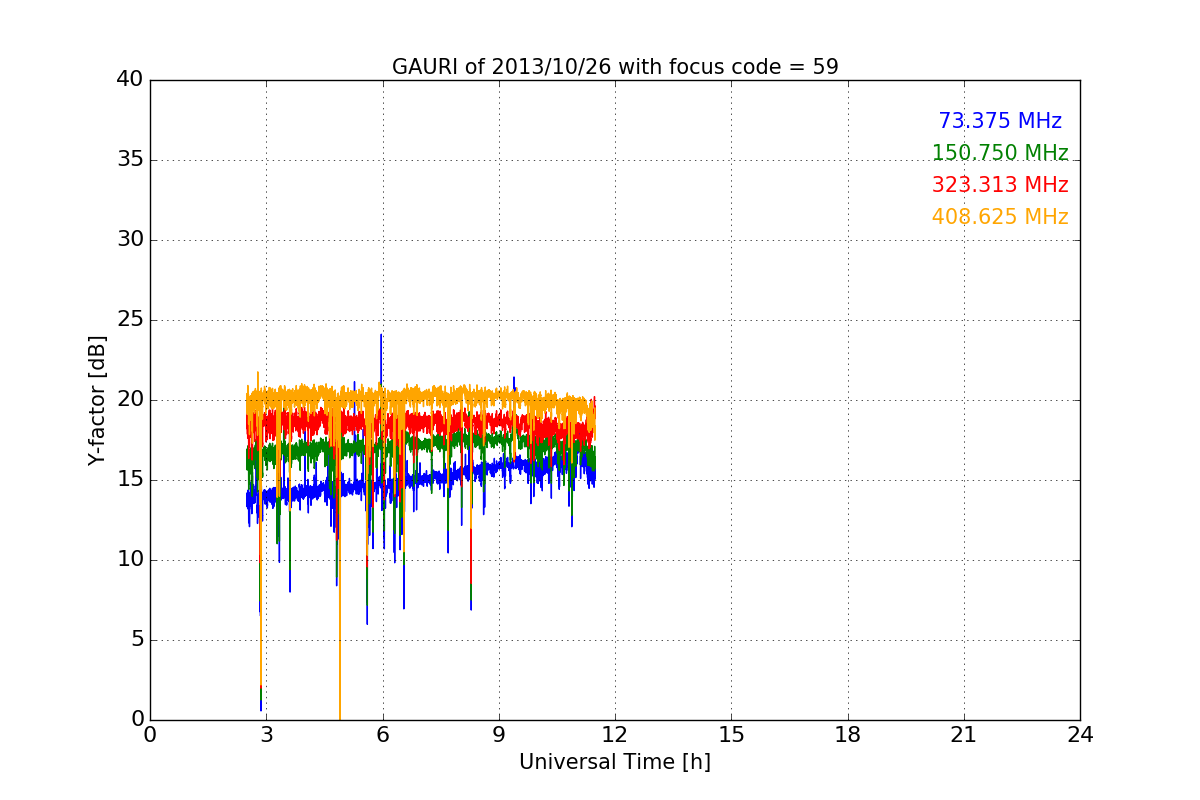Select the 'Universal Time [h]' axis label
This screenshot has width=1200, height=800.
coord(615,762)
